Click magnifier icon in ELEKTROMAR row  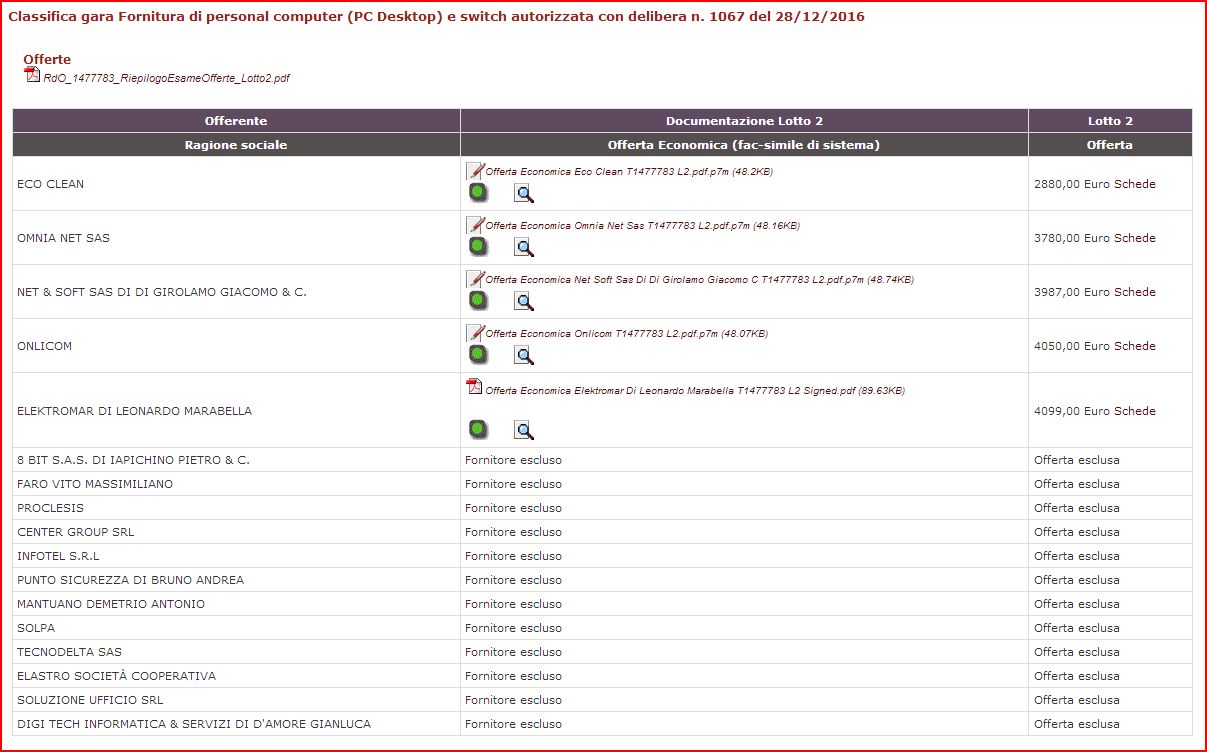point(524,431)
